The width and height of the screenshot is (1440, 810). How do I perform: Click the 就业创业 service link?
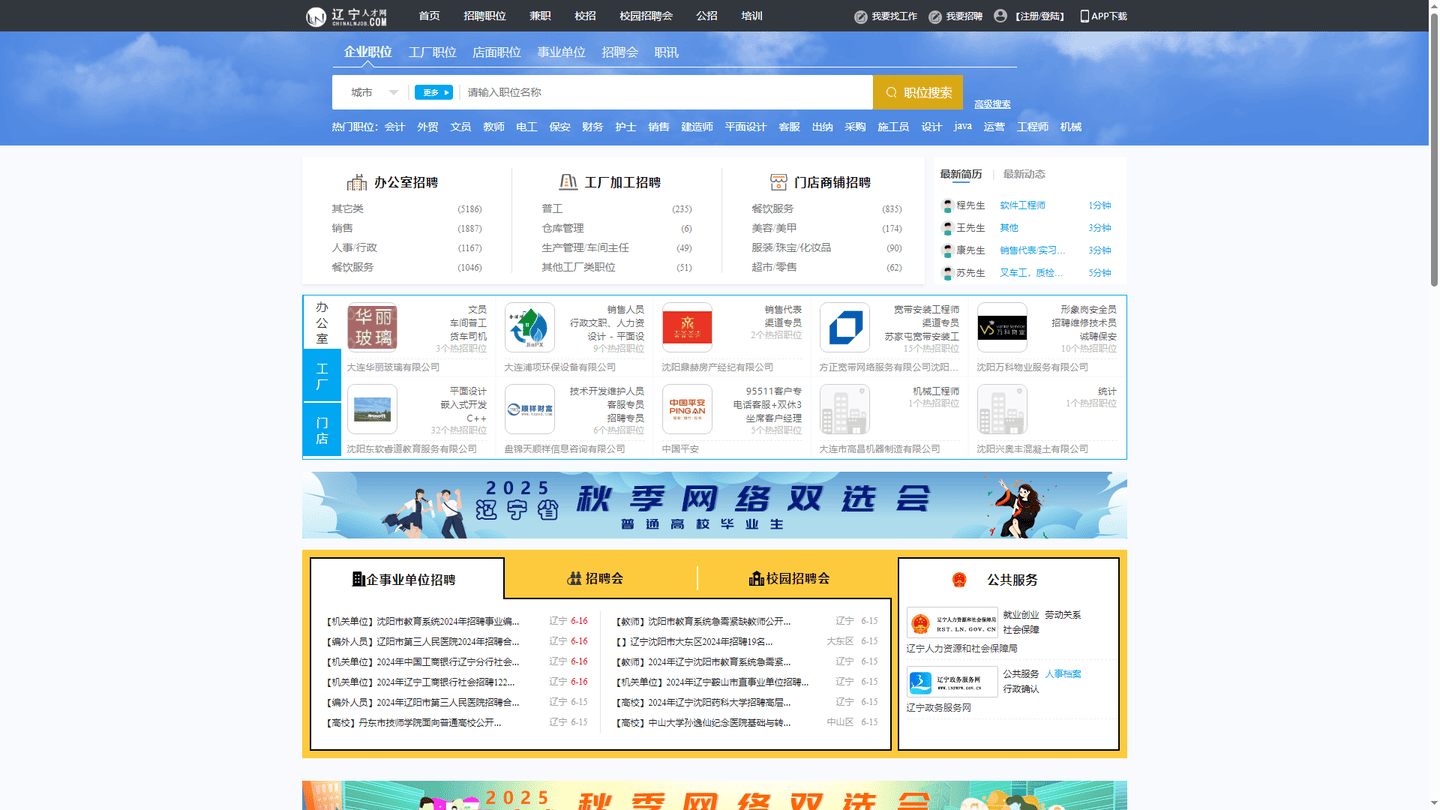pos(1021,615)
